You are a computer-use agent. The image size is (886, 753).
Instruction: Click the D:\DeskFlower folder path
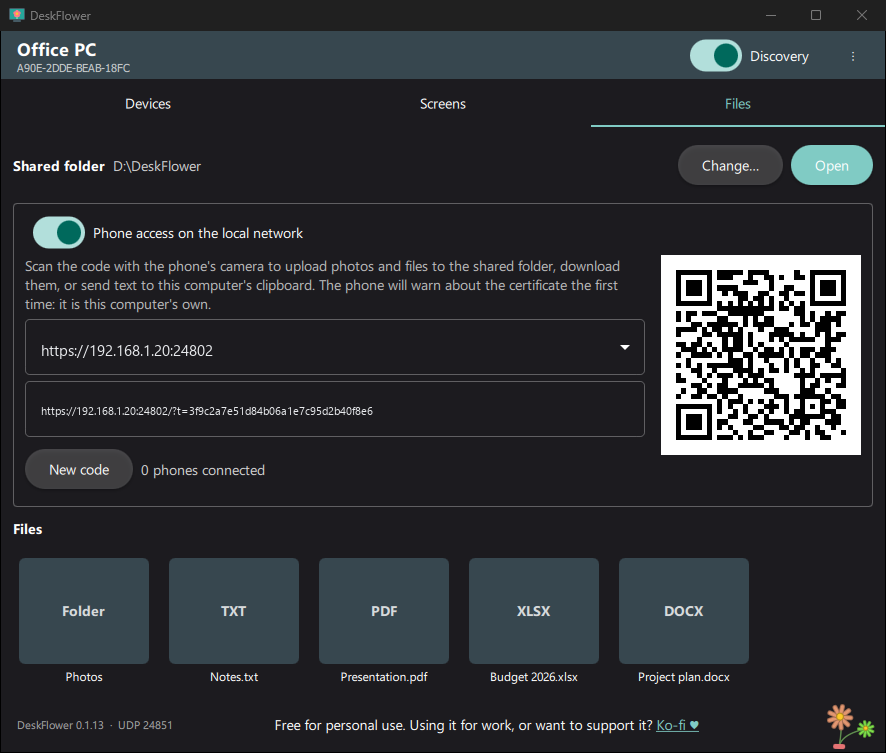[157, 166]
